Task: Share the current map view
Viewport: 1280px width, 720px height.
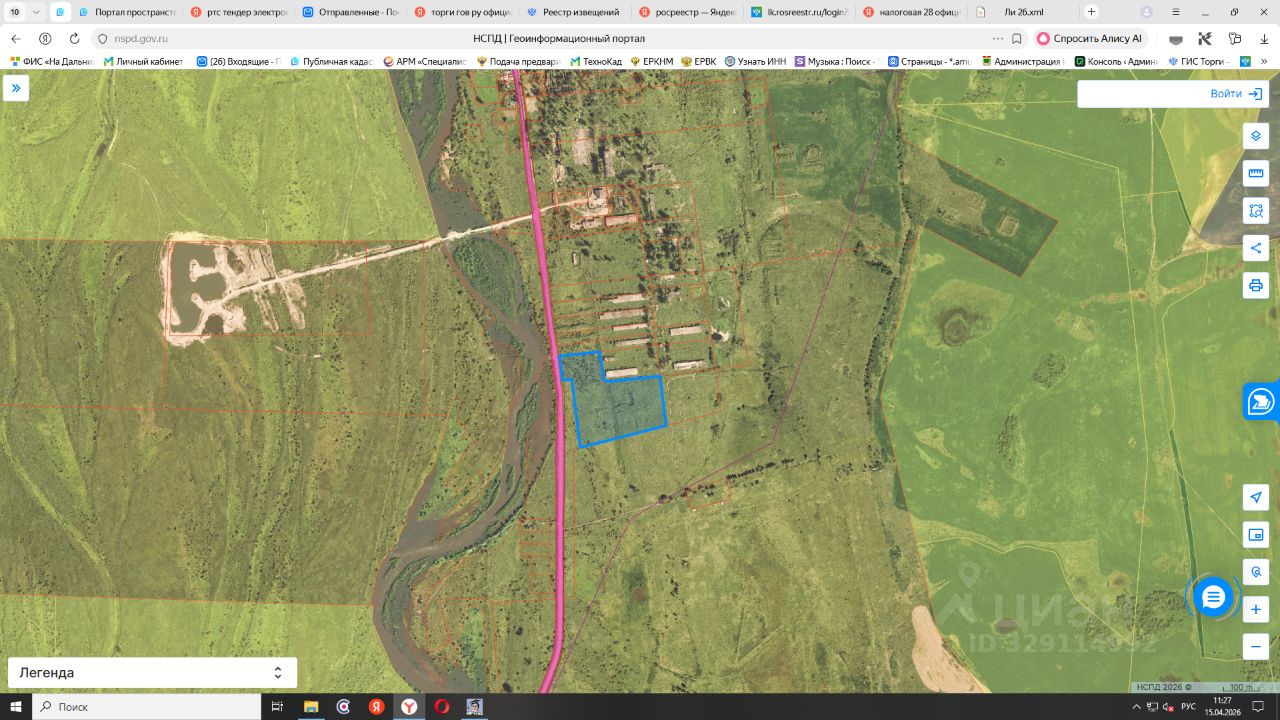Action: 1256,248
